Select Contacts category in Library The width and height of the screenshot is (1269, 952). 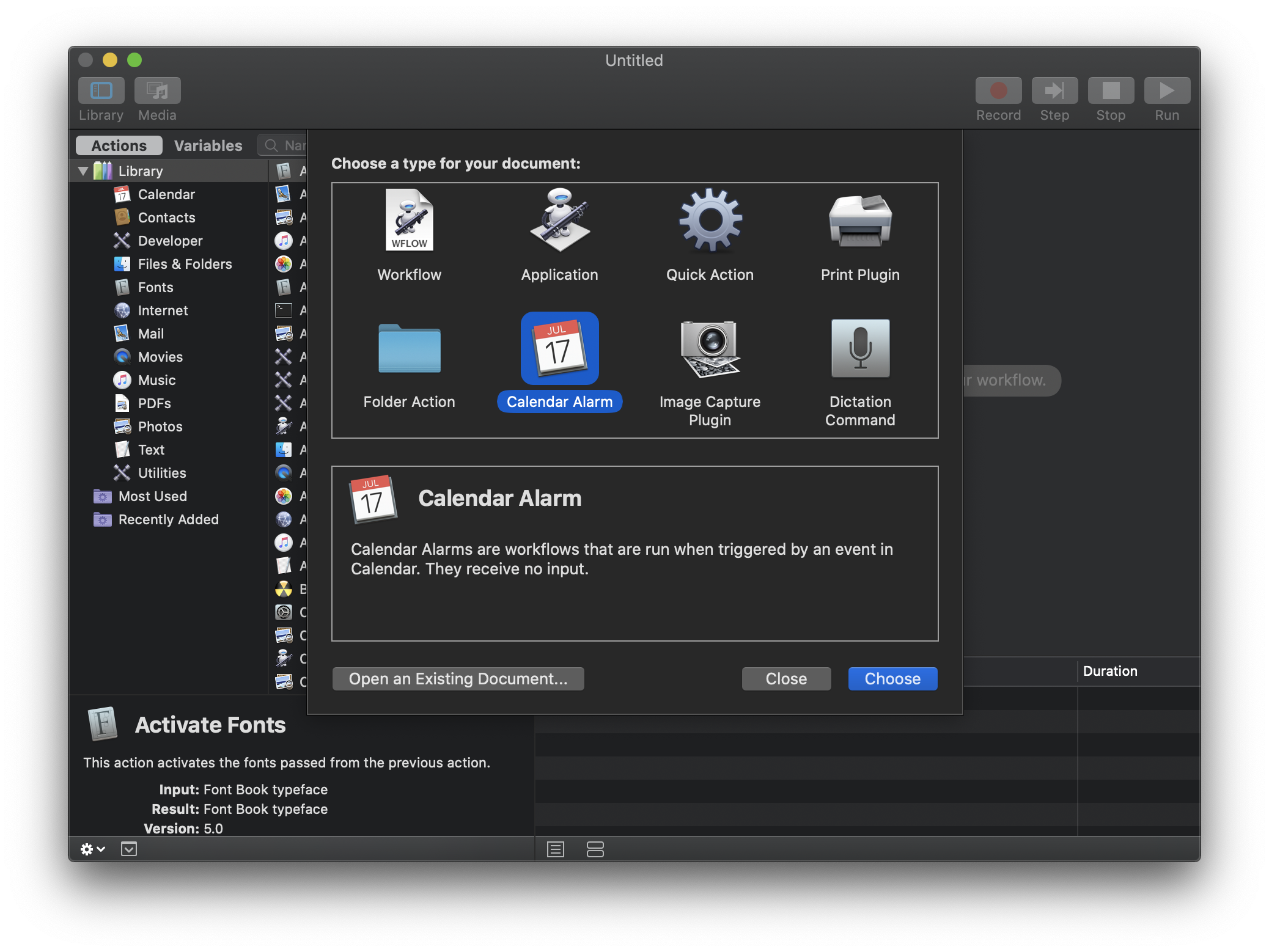pyautogui.click(x=167, y=218)
